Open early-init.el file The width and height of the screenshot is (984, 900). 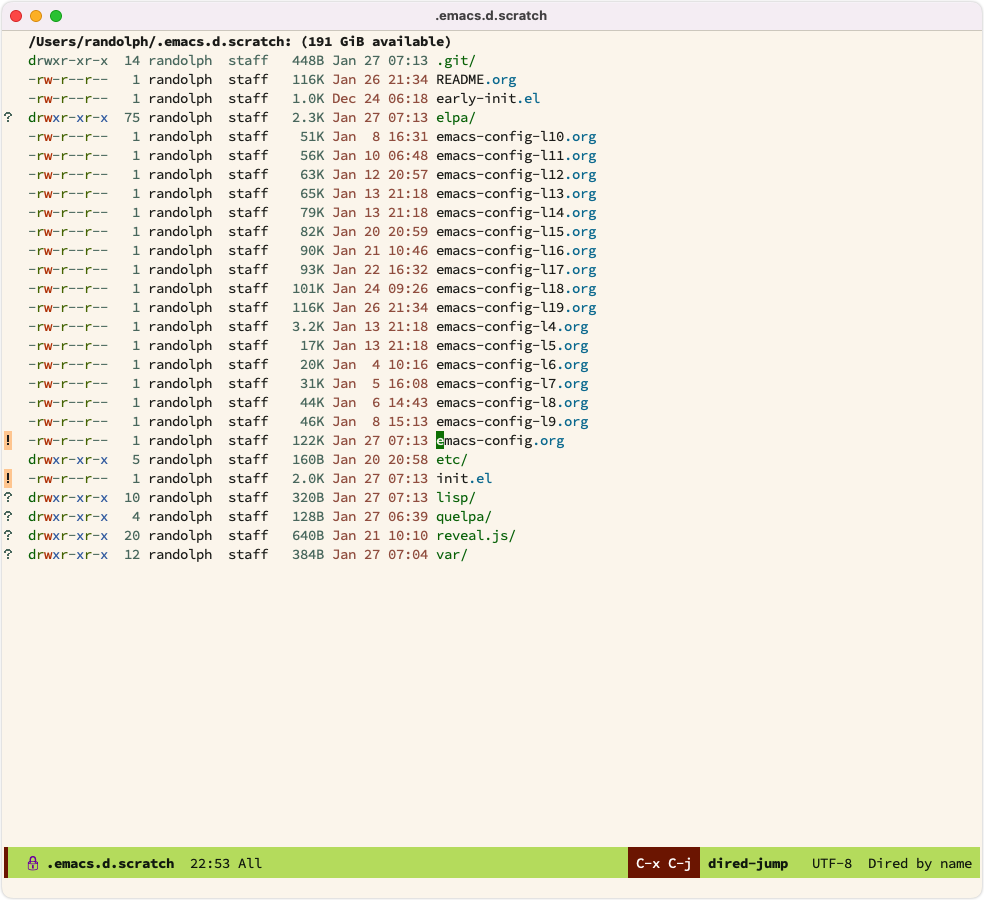(x=488, y=99)
